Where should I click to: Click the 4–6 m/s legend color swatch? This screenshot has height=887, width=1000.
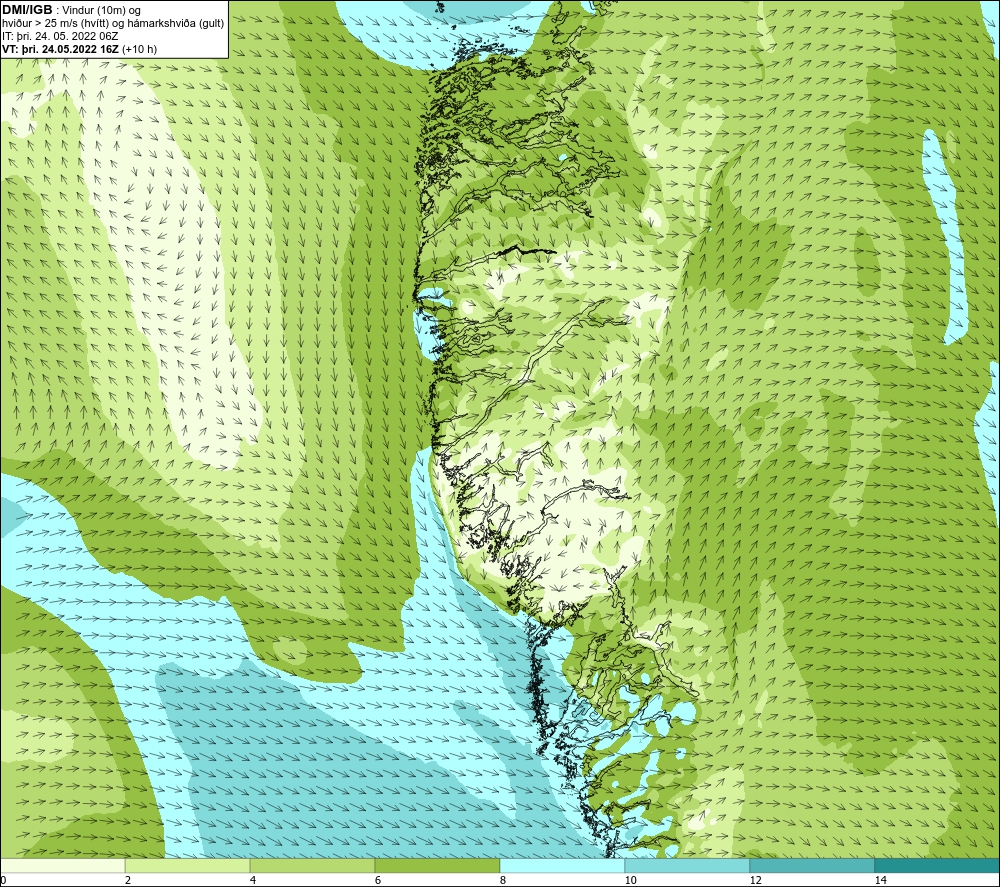(x=312, y=865)
